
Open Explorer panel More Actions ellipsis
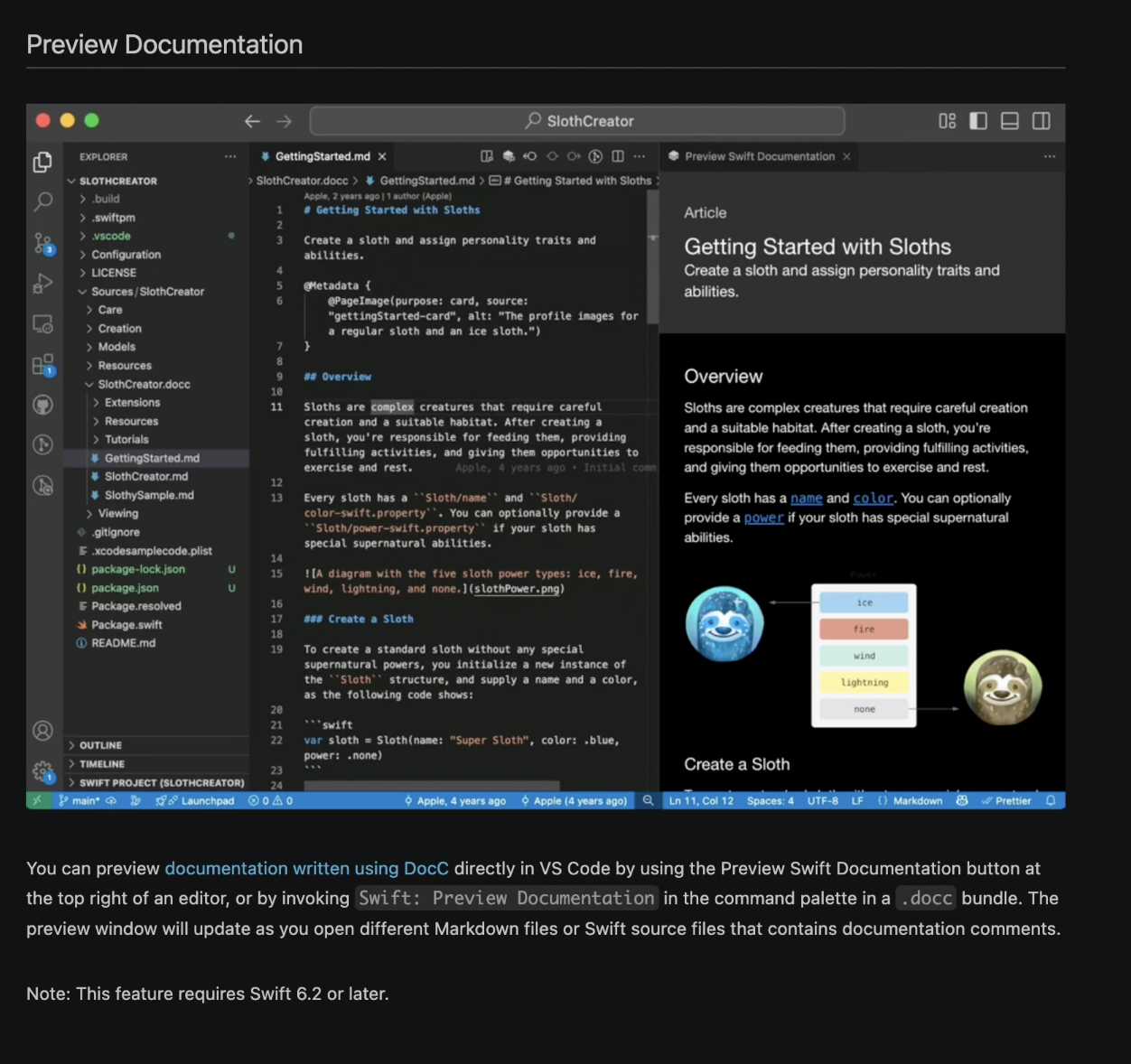coord(230,156)
